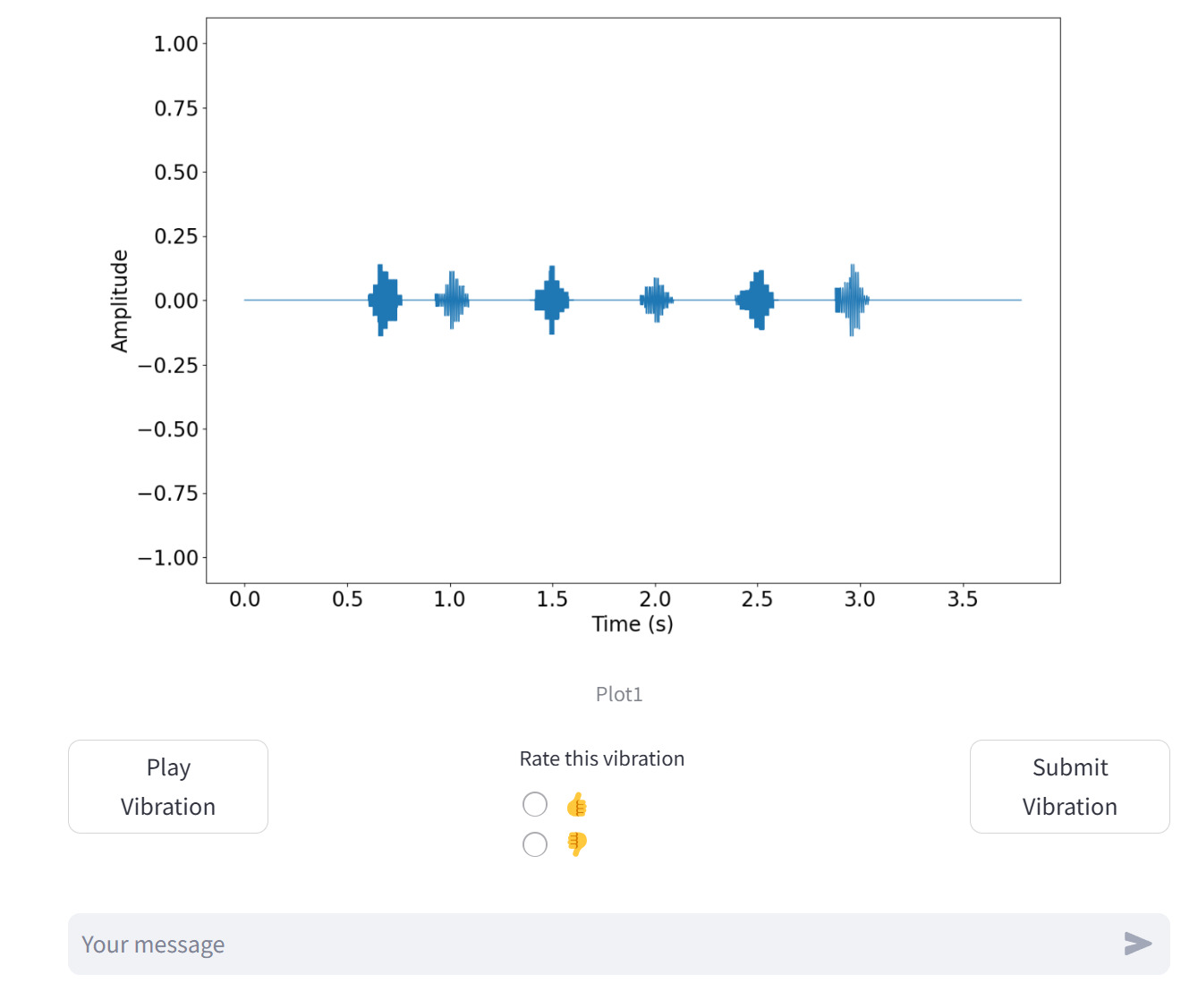Screen dimensions: 1198x1008
Task: Click the 3.5 tick on time axis
Action: tap(963, 598)
